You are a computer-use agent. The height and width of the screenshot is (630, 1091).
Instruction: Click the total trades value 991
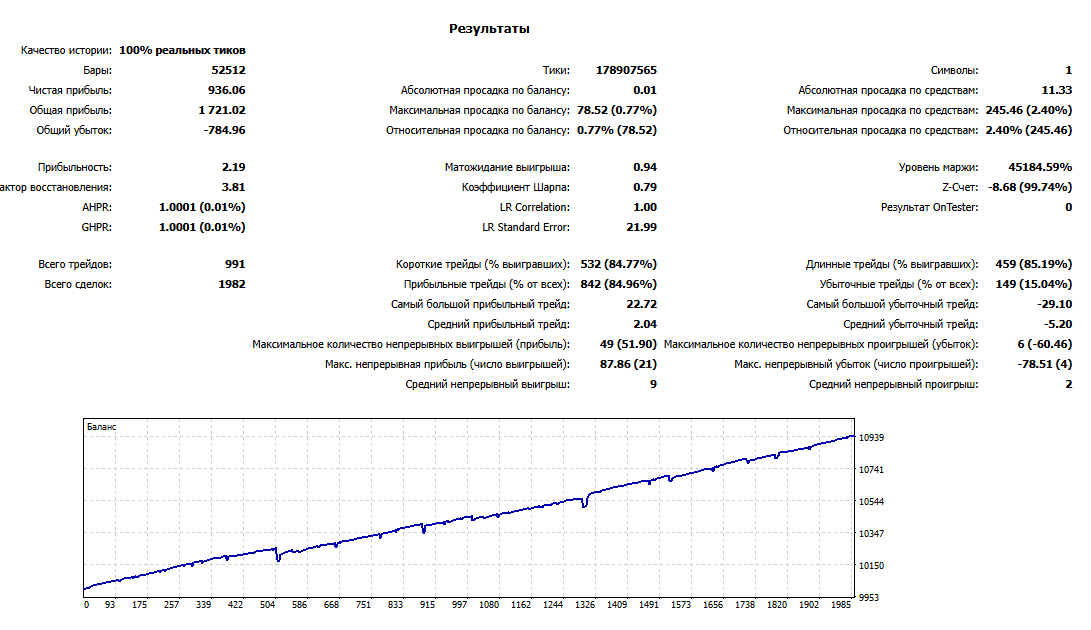pyautogui.click(x=235, y=264)
